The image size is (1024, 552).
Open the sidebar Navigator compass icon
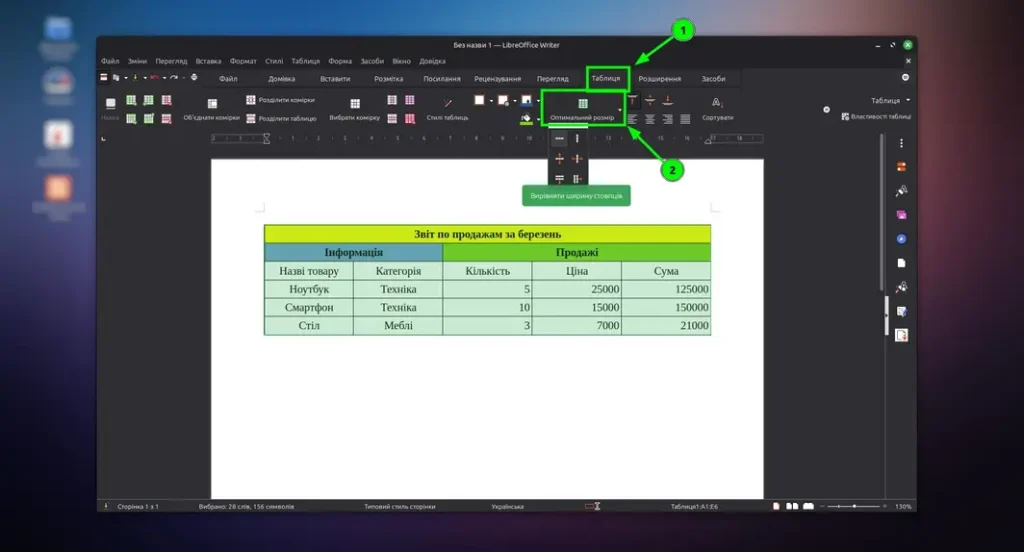(901, 239)
